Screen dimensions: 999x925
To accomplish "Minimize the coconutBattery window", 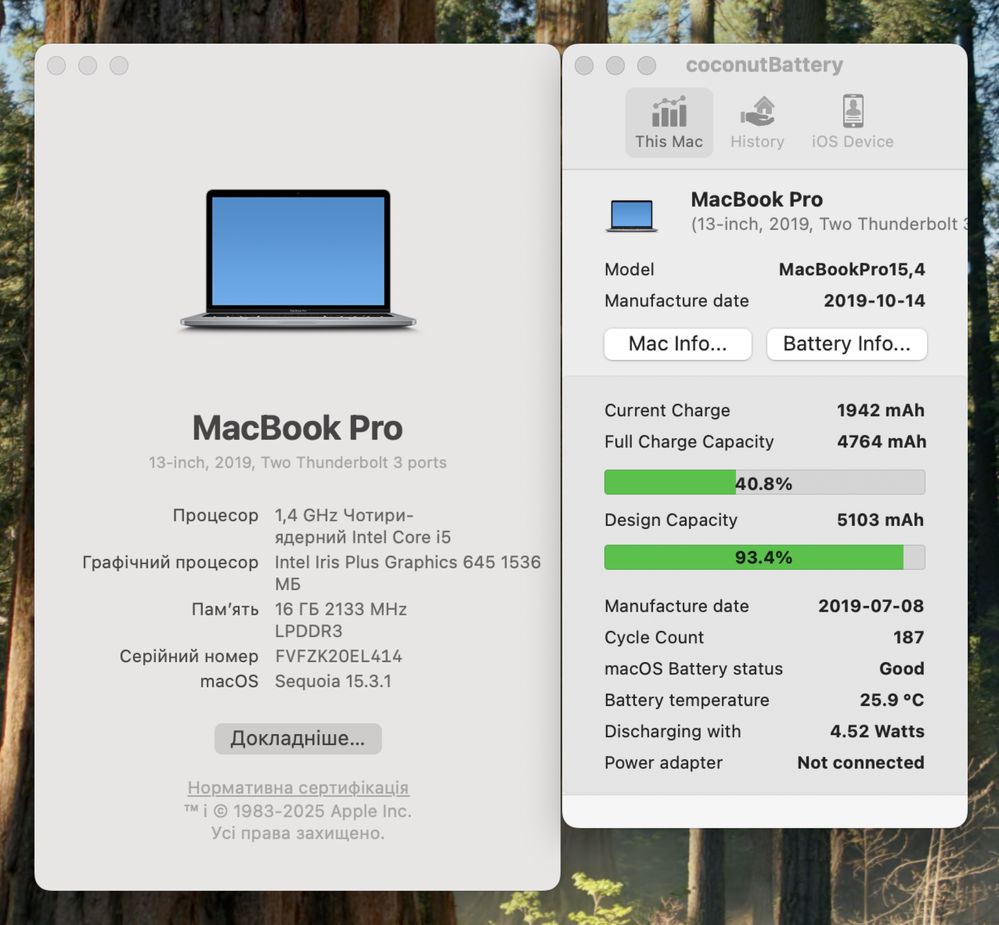I will [615, 66].
